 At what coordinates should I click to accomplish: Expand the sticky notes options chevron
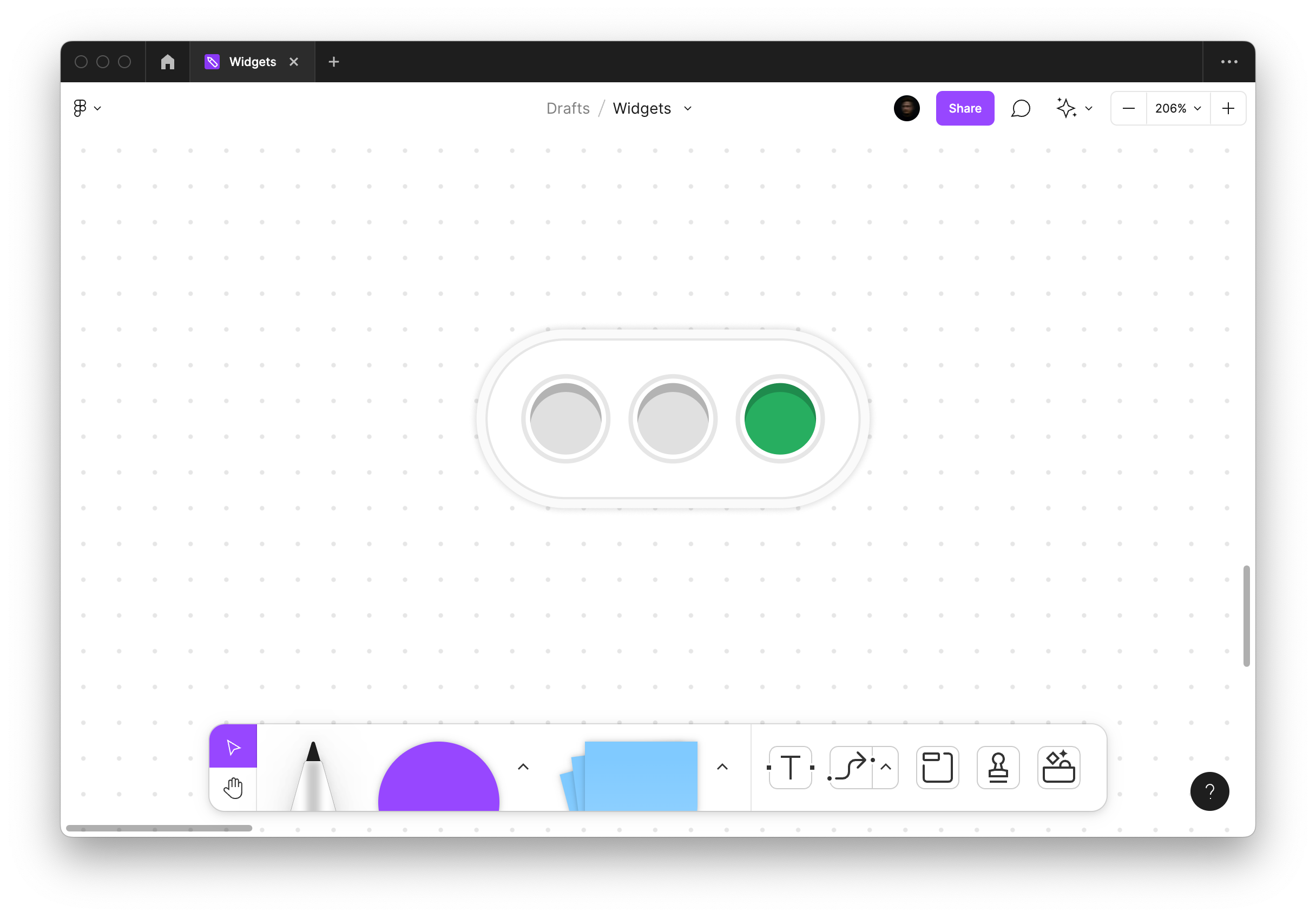[x=722, y=767]
